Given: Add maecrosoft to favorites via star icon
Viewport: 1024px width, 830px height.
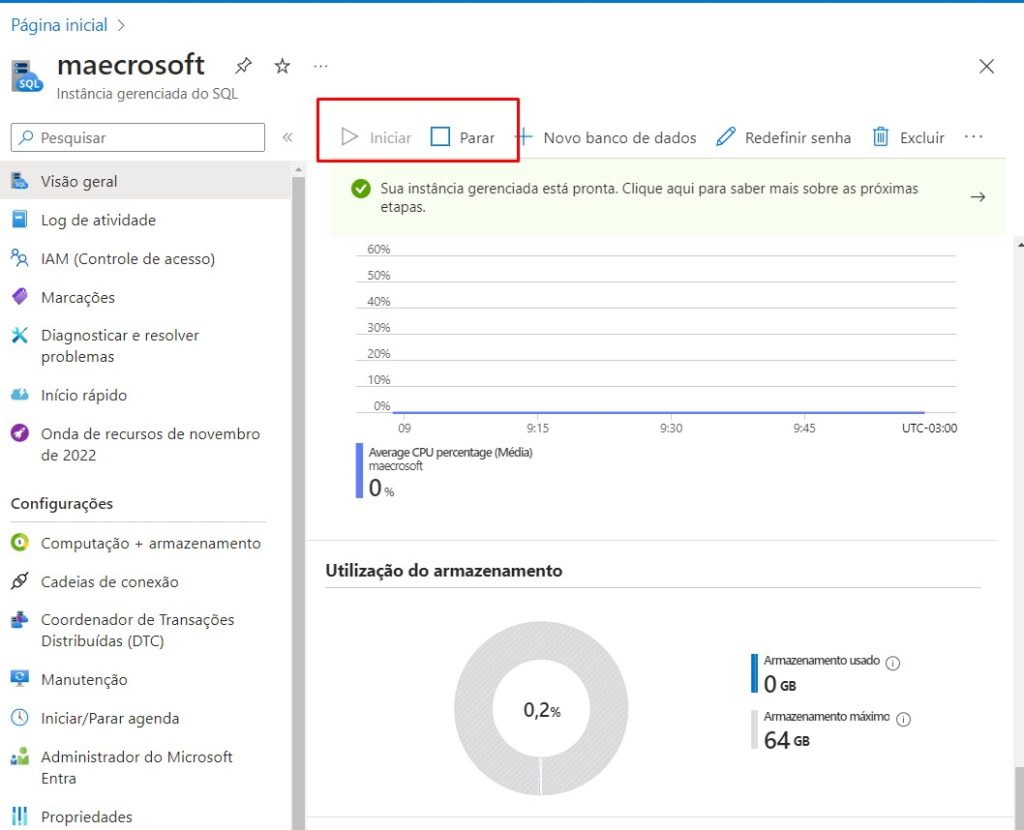Looking at the screenshot, I should tap(281, 65).
